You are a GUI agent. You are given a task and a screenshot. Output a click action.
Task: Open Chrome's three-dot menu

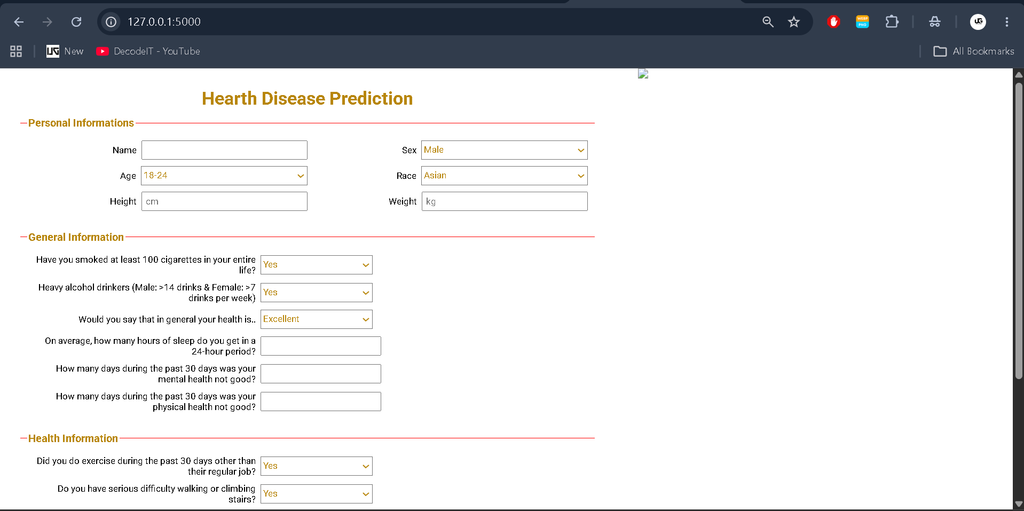pos(1007,22)
